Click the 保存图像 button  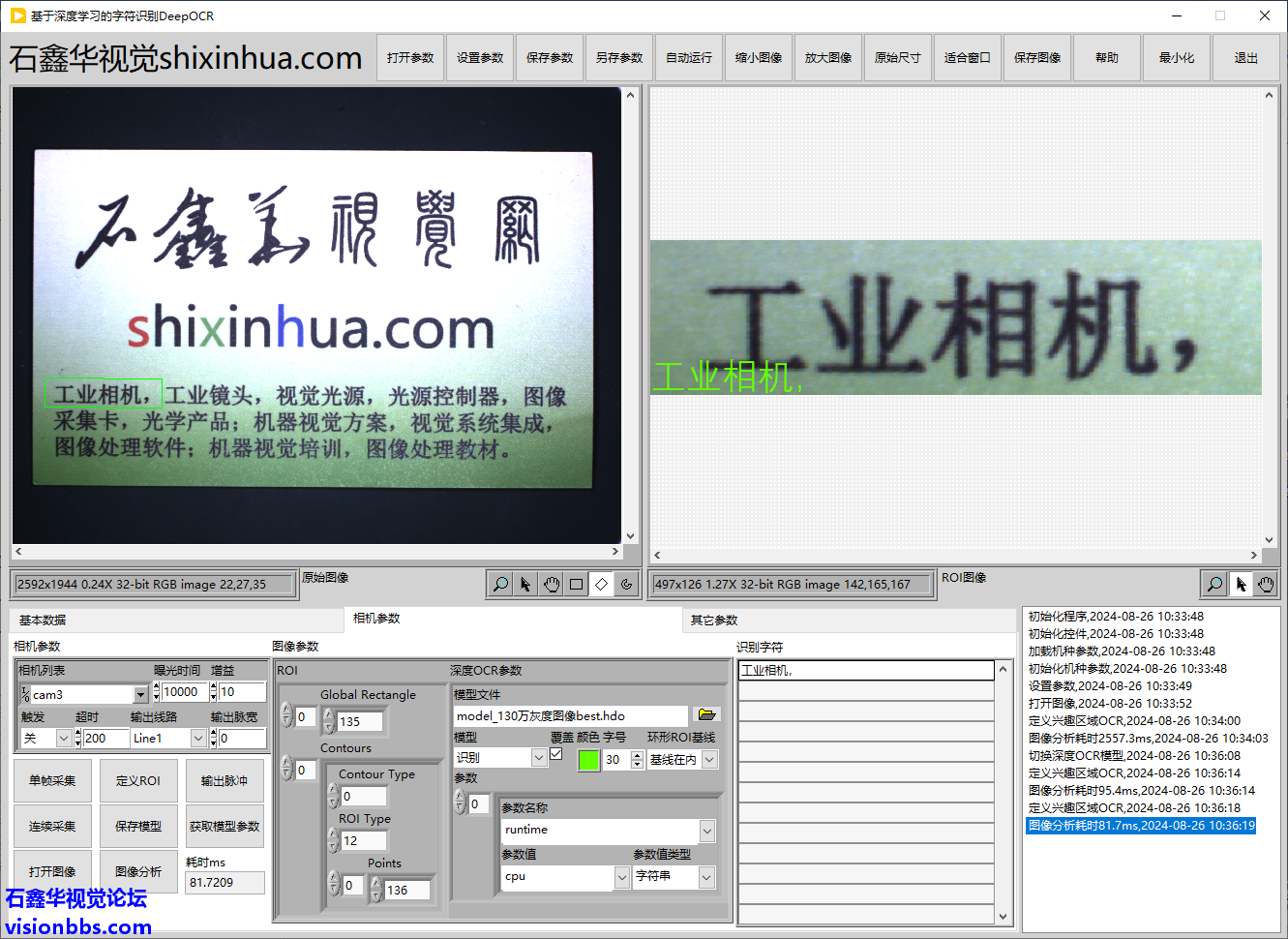[x=1037, y=58]
